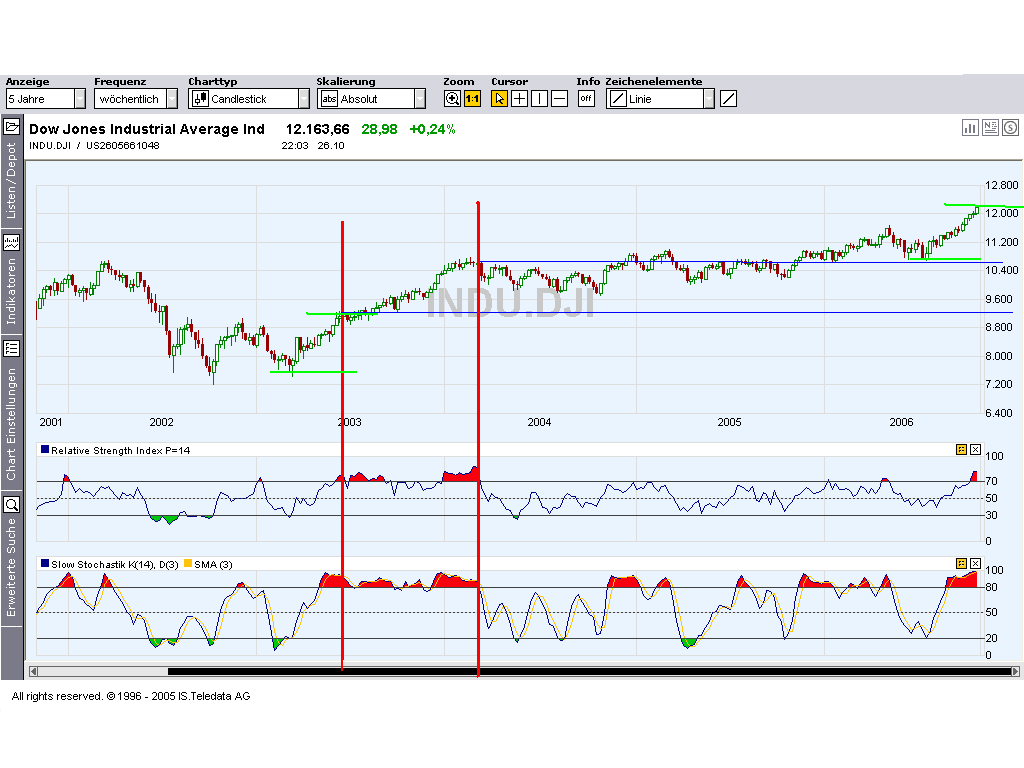Click the 12.800 price axis label

point(1001,185)
